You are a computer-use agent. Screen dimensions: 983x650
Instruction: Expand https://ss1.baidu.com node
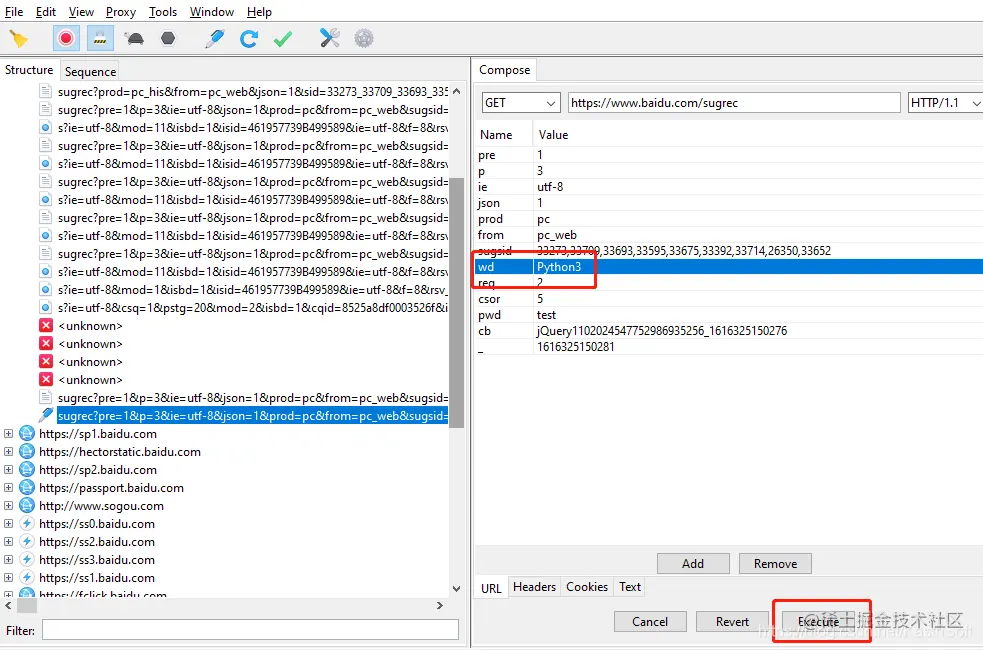(8, 577)
